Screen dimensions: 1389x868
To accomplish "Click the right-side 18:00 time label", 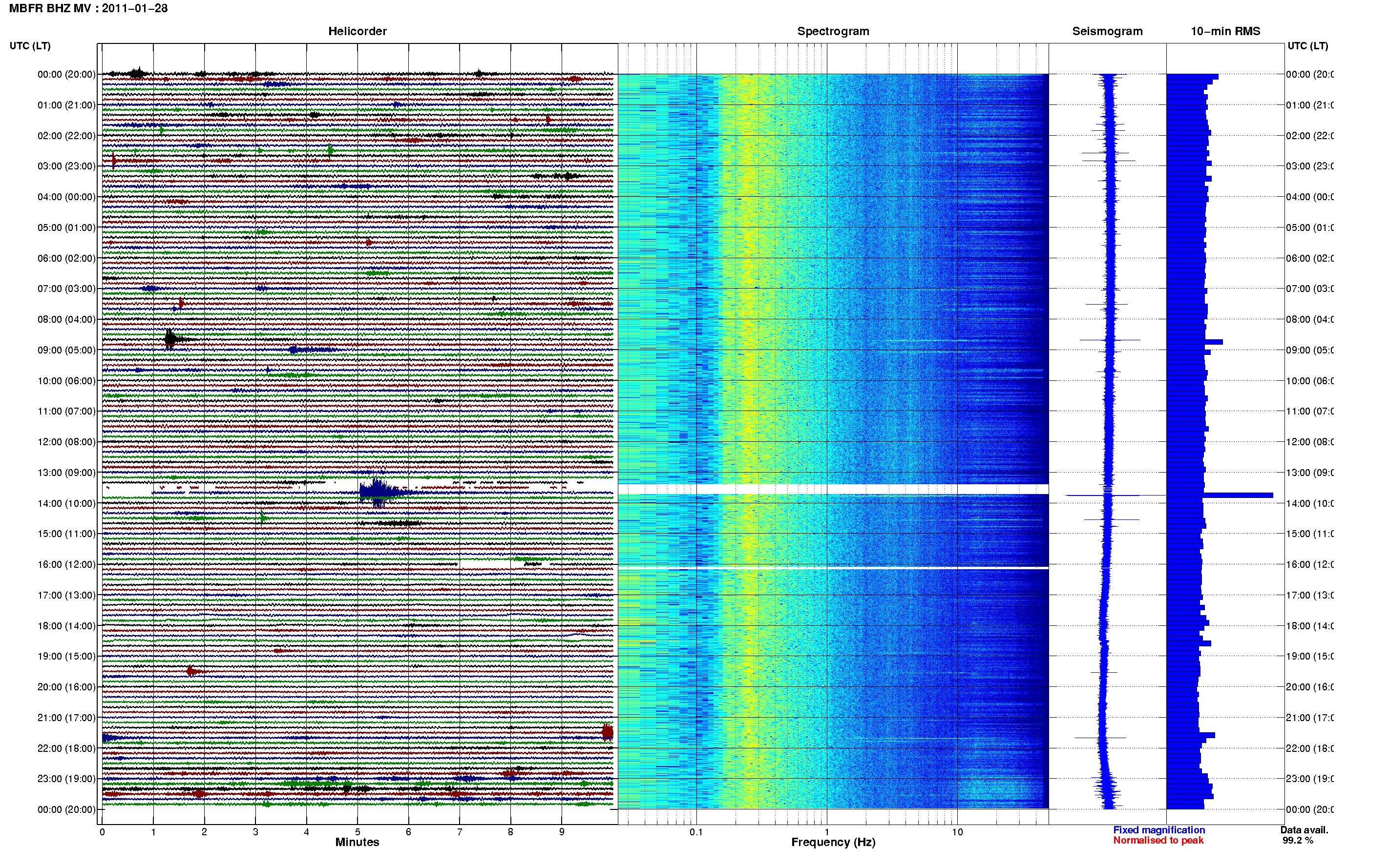I will tap(1309, 626).
